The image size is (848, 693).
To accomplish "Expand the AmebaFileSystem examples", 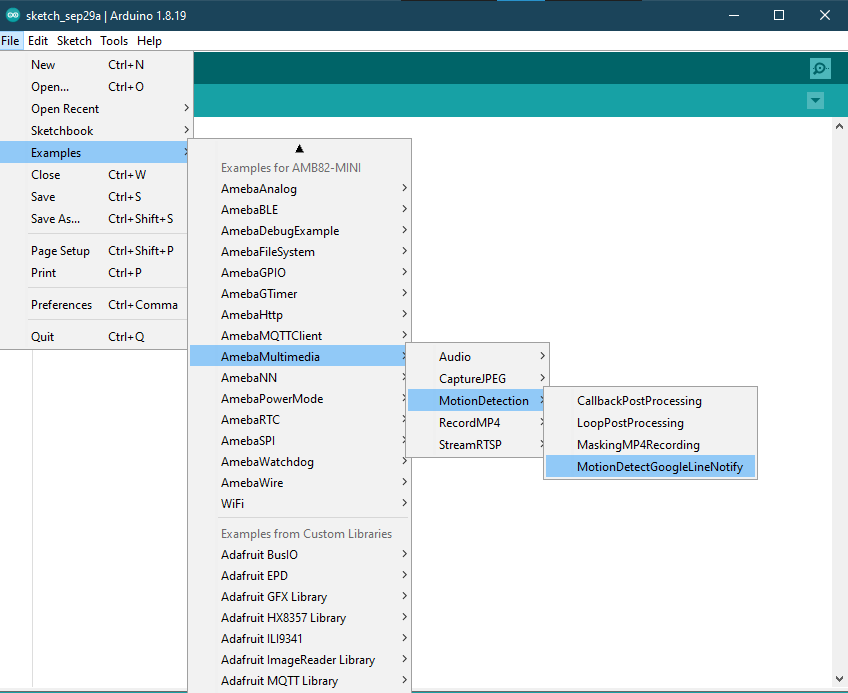I will 300,252.
